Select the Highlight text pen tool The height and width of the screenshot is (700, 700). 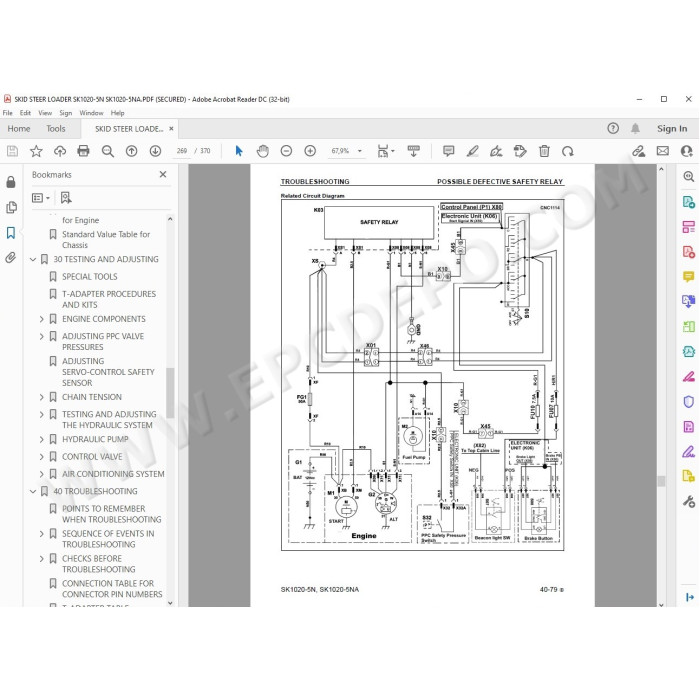[x=472, y=151]
